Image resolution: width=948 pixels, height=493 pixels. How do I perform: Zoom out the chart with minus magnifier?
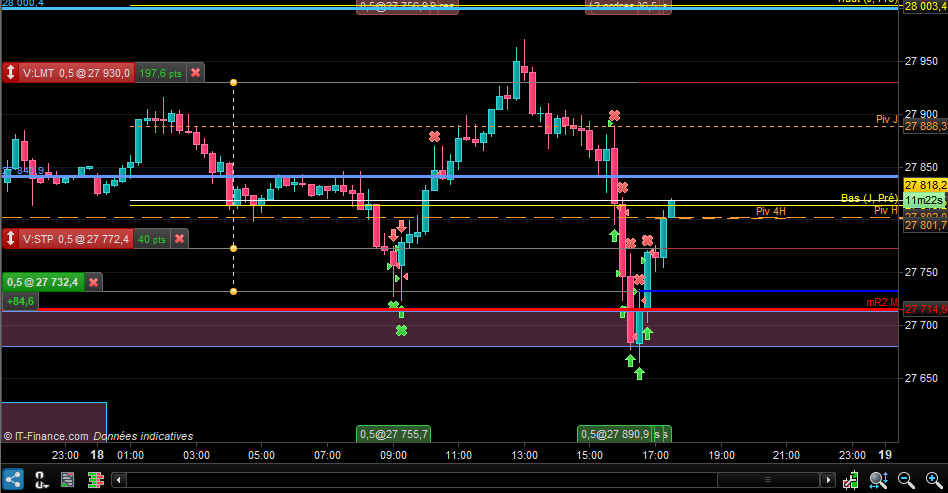tap(906, 480)
